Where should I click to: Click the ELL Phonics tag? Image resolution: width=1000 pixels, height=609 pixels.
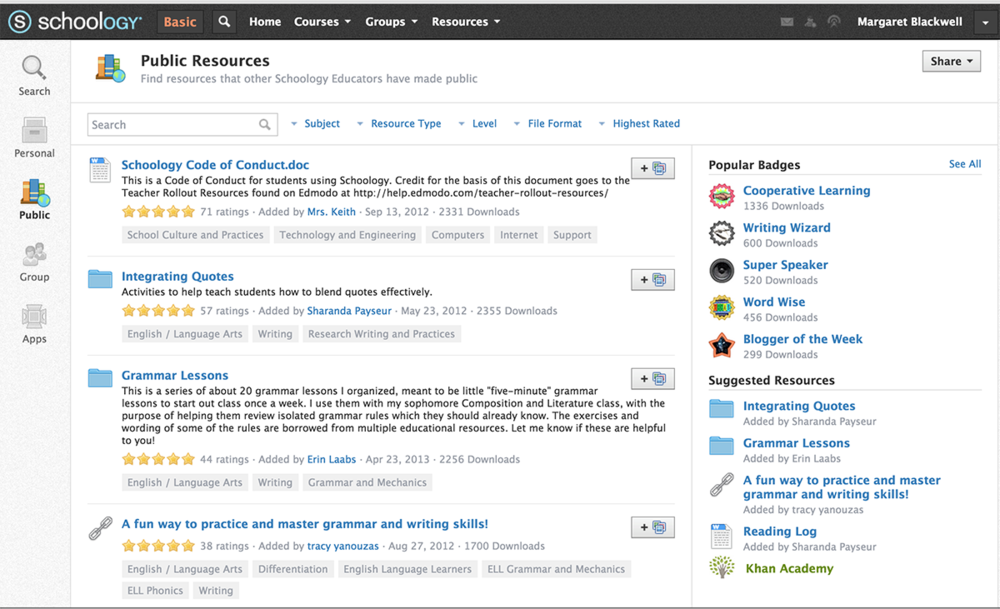click(x=155, y=591)
